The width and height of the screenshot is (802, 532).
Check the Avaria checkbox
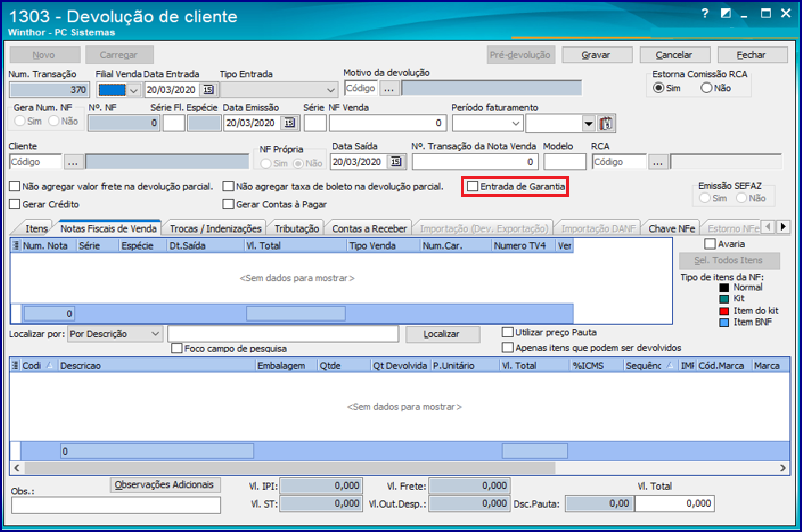pos(710,244)
